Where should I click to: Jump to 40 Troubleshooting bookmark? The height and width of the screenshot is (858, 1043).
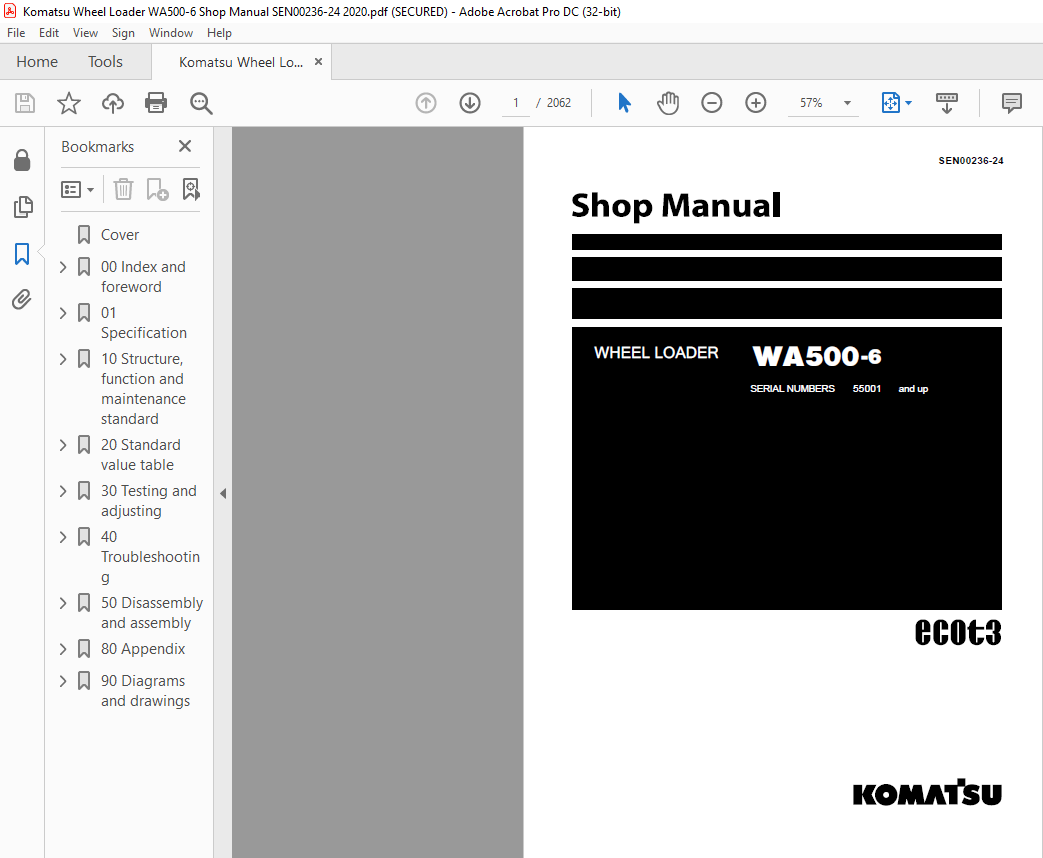150,557
